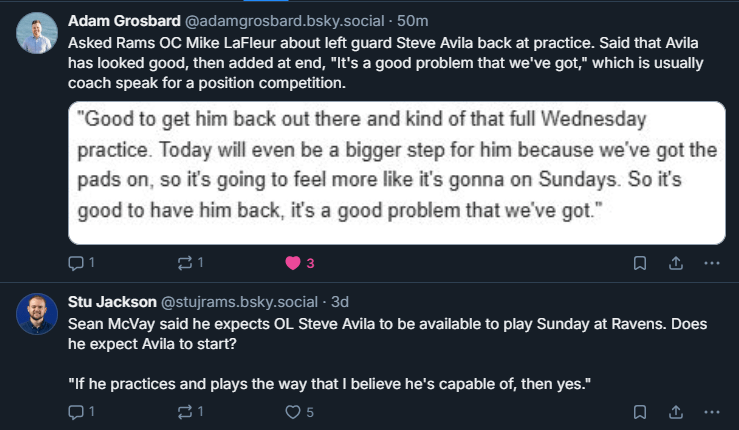Image resolution: width=739 pixels, height=430 pixels.
Task: Reply to Adam Grosbard's post
Action: point(76,263)
